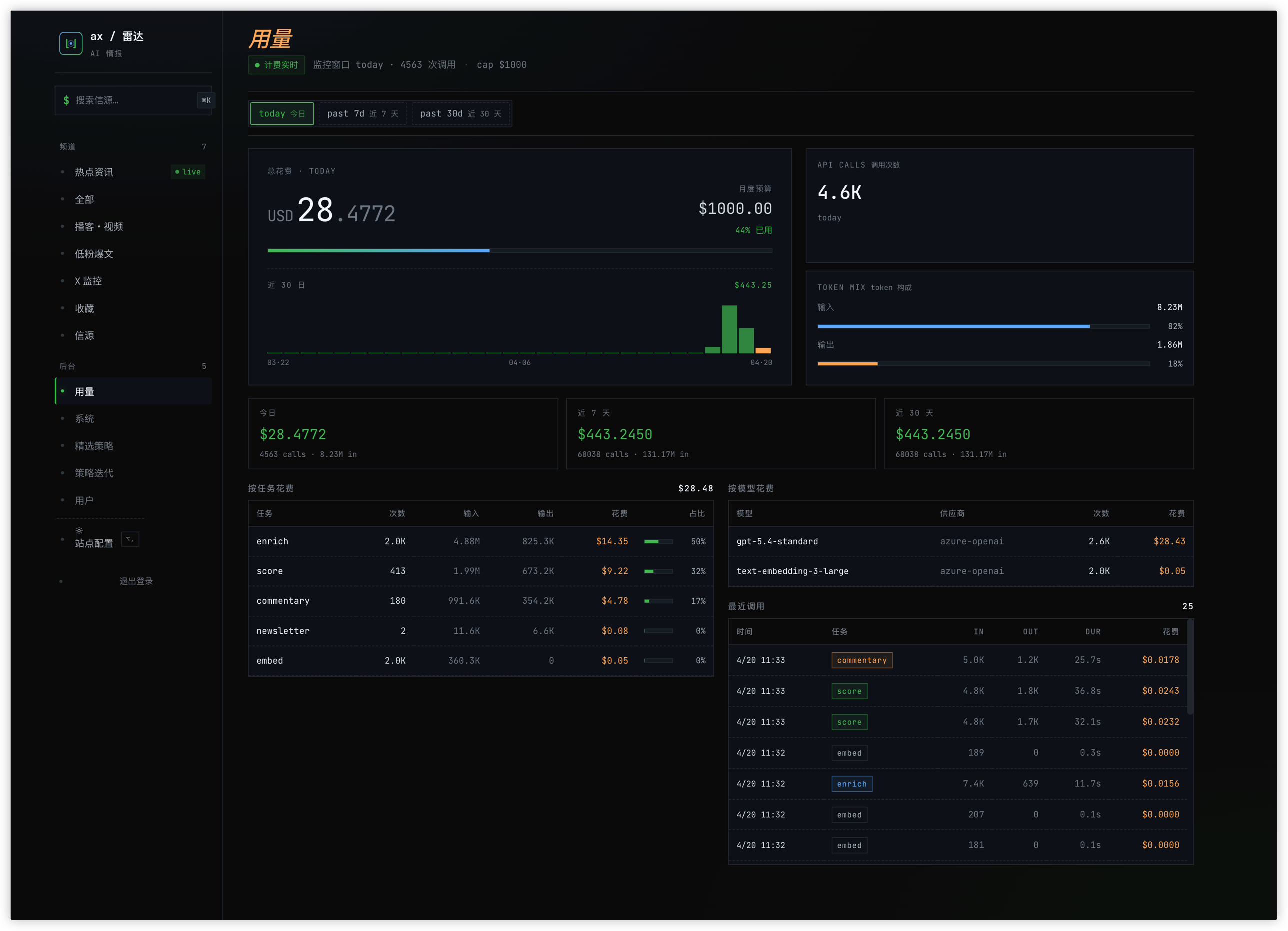Click the embed tag on the 4/20 11:32 row
Viewport: 1288px width, 931px height.
pos(849,752)
